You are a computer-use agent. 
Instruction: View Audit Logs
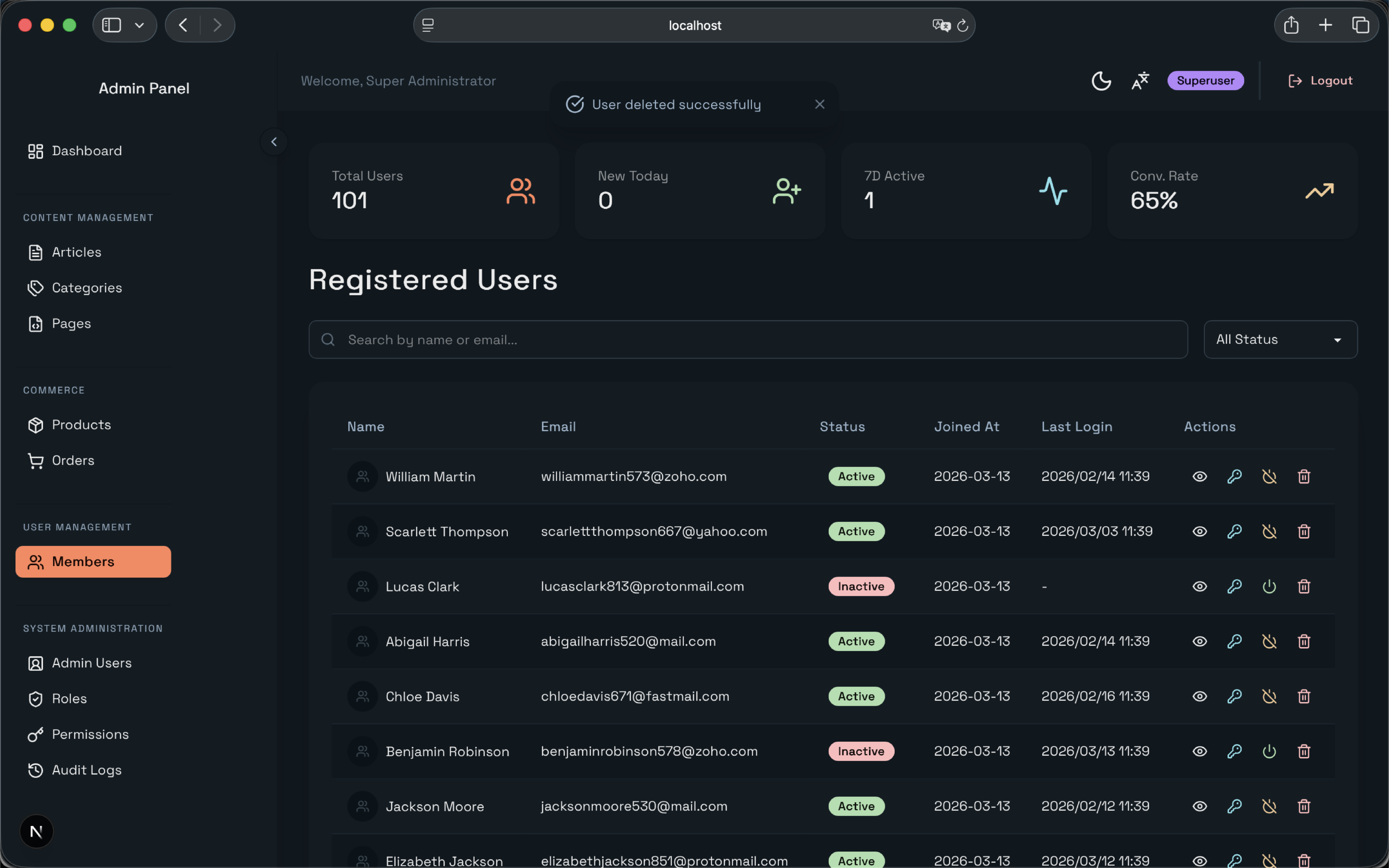tap(93, 770)
